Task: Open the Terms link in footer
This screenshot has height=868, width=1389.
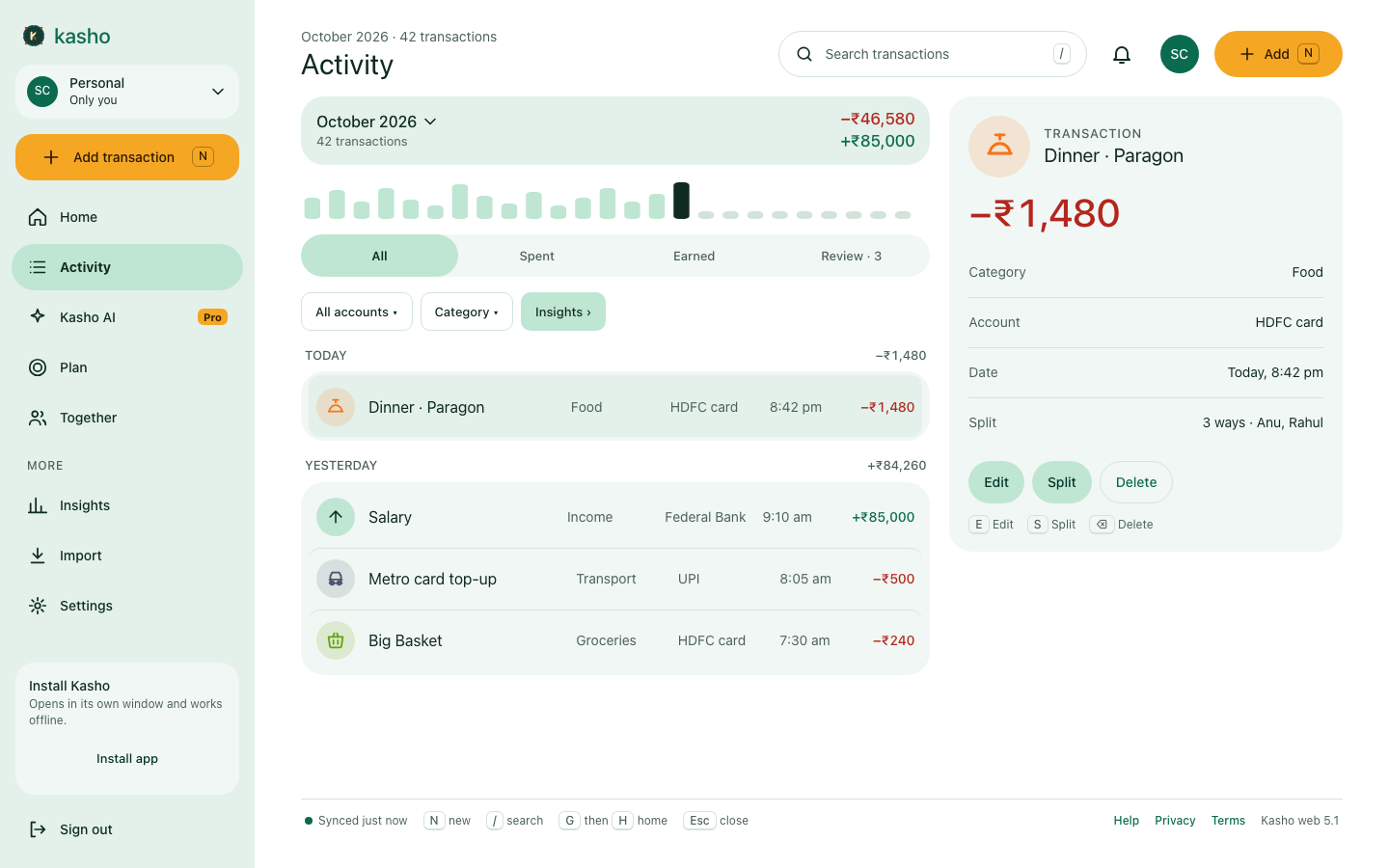Action: click(1228, 821)
